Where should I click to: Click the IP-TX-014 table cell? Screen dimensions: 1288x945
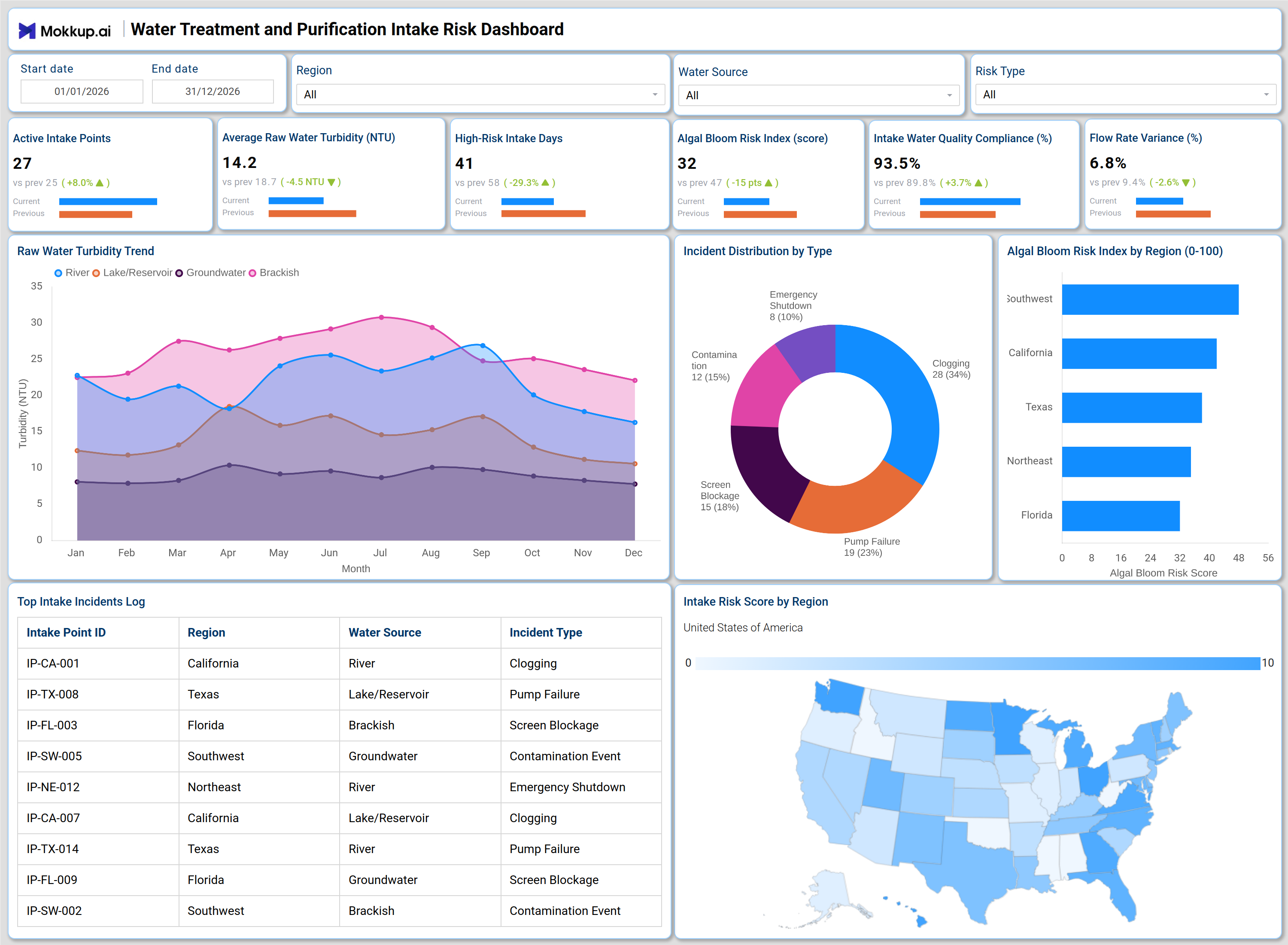98,849
